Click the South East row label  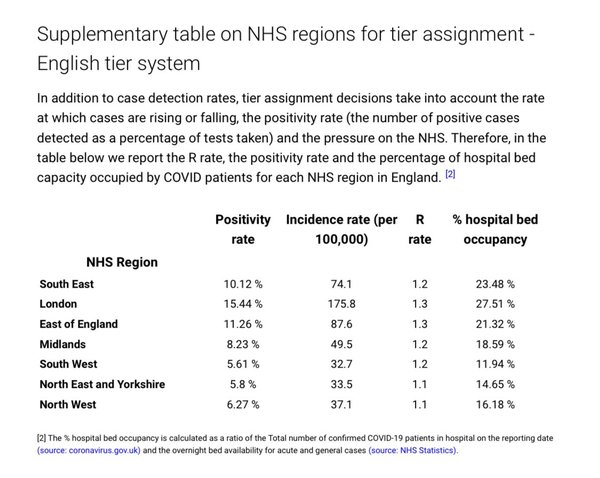(x=67, y=284)
